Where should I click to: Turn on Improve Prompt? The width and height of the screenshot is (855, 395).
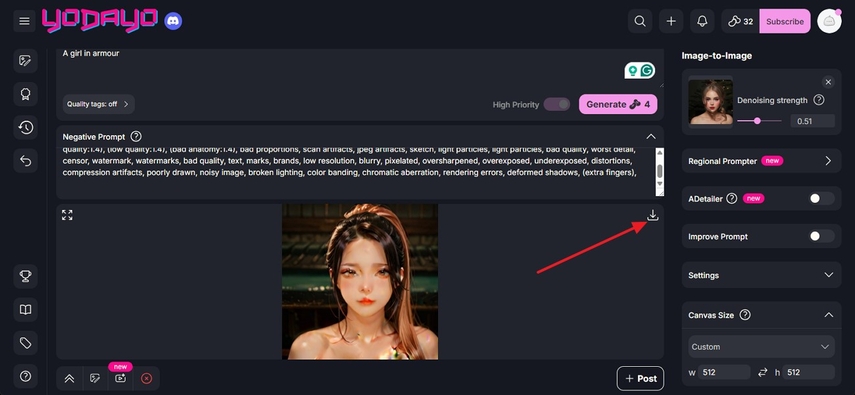pos(822,236)
